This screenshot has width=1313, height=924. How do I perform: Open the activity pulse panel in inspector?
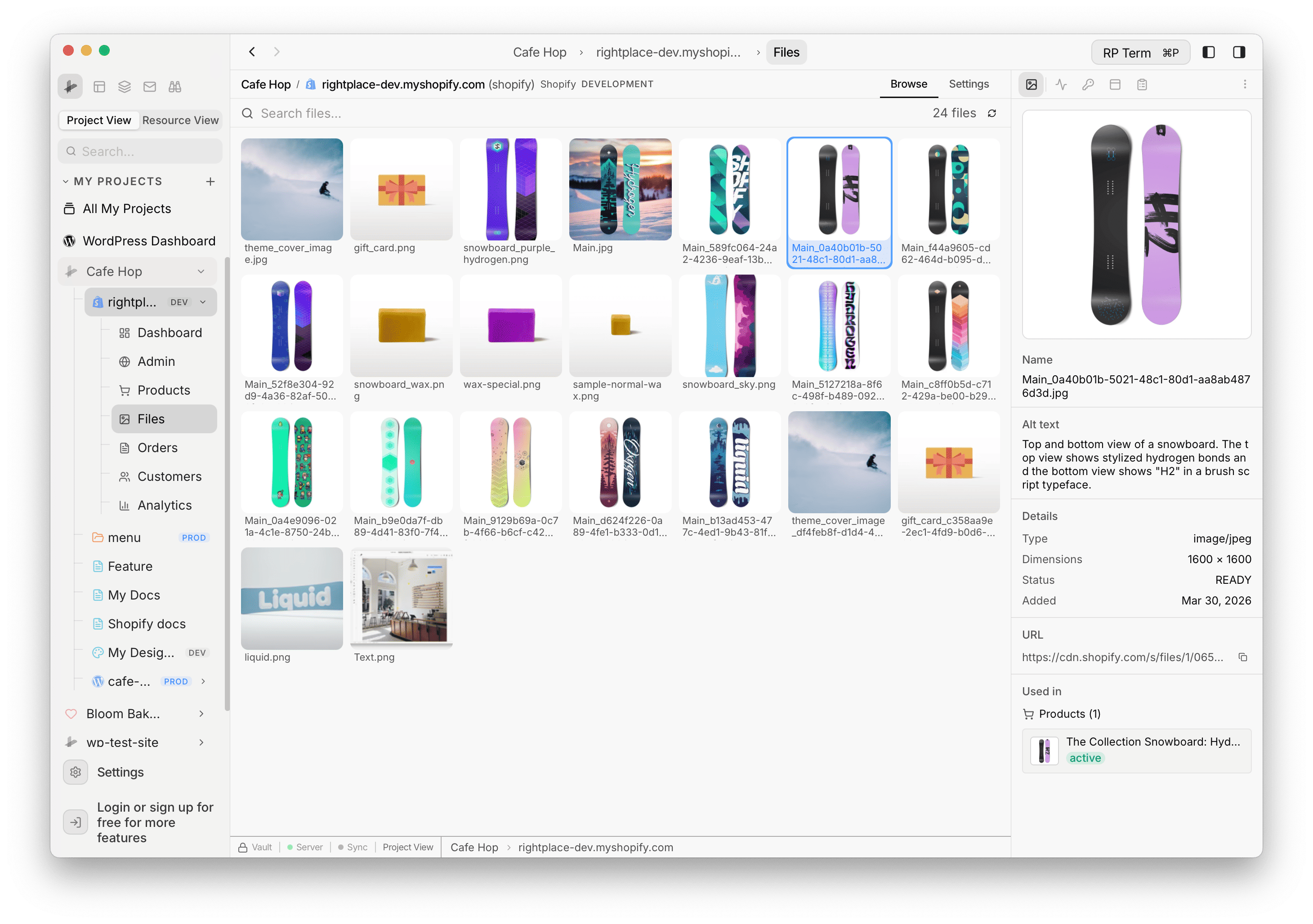pyautogui.click(x=1061, y=84)
